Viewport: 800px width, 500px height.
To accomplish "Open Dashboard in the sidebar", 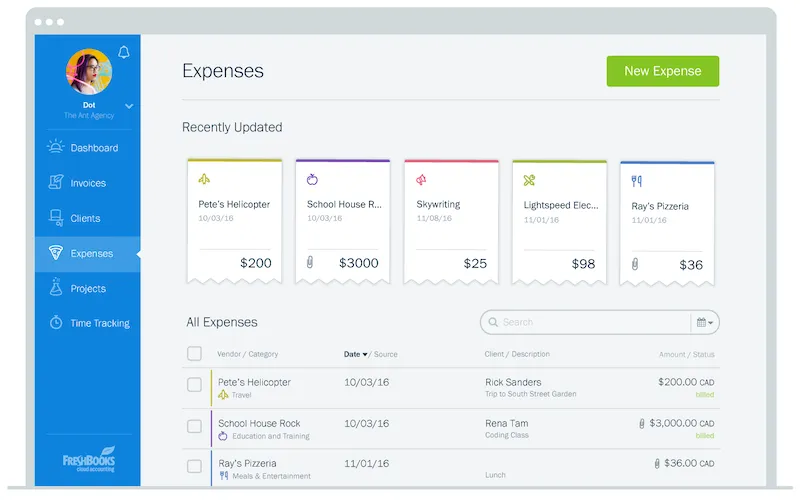I will 93,148.
